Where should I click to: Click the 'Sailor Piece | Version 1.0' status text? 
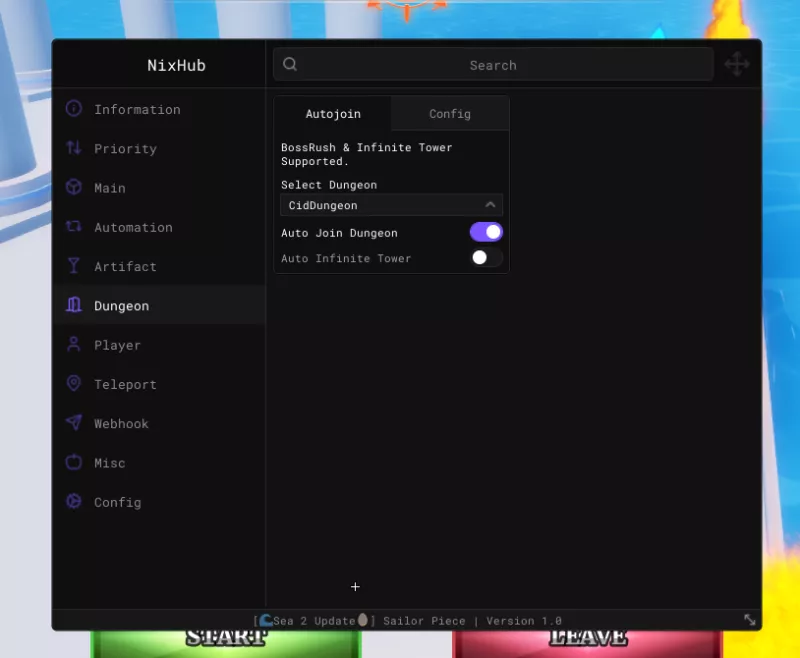(472, 621)
